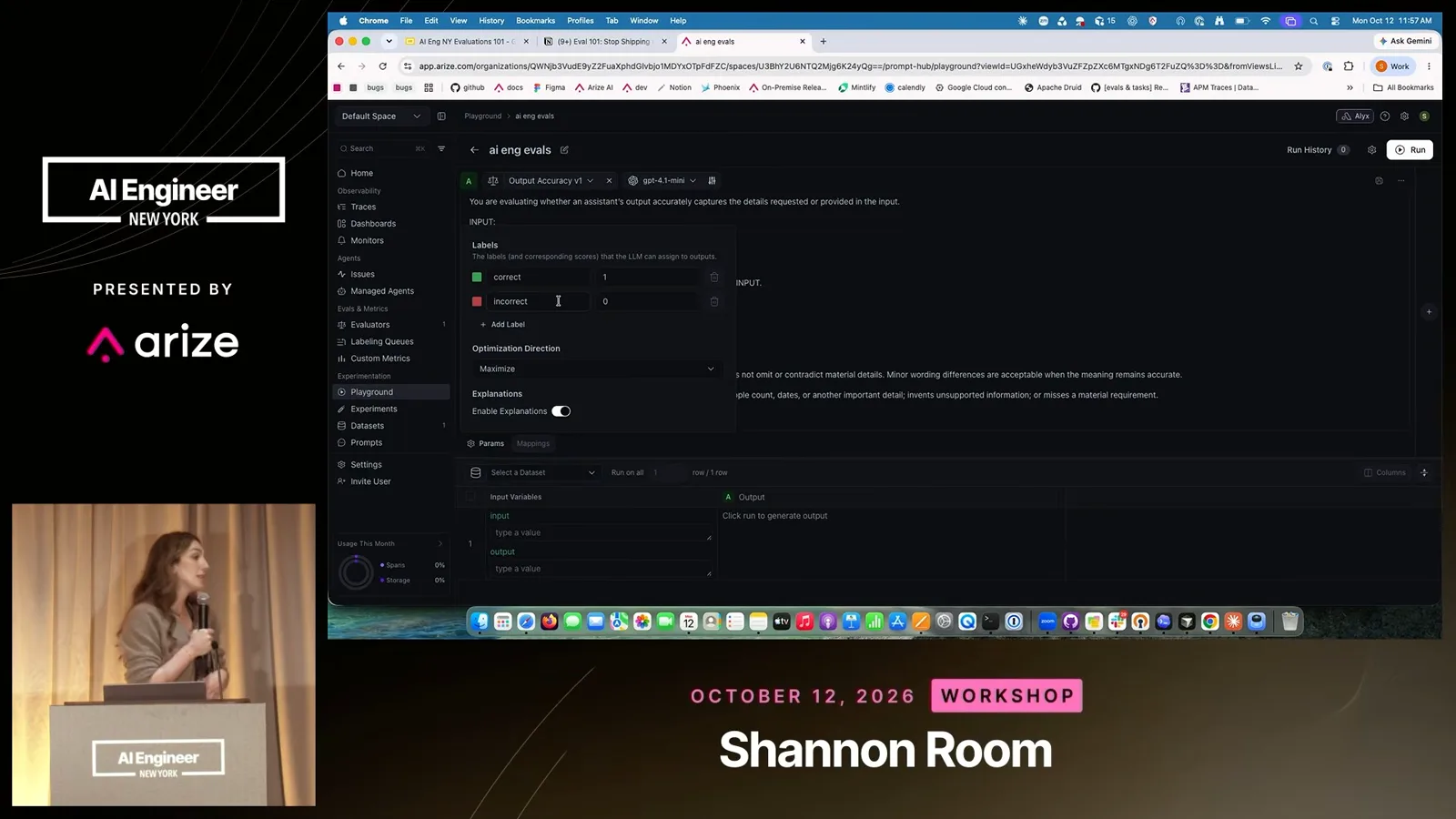Click the Run button
The image size is (1456, 819).
coord(1410,150)
